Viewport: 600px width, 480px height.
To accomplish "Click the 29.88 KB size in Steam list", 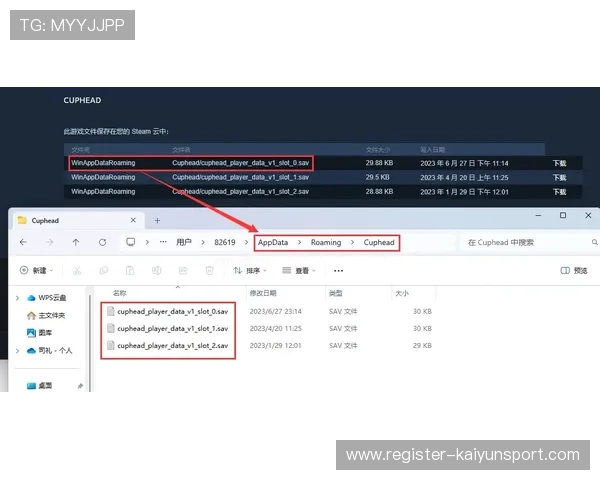I will [379, 163].
